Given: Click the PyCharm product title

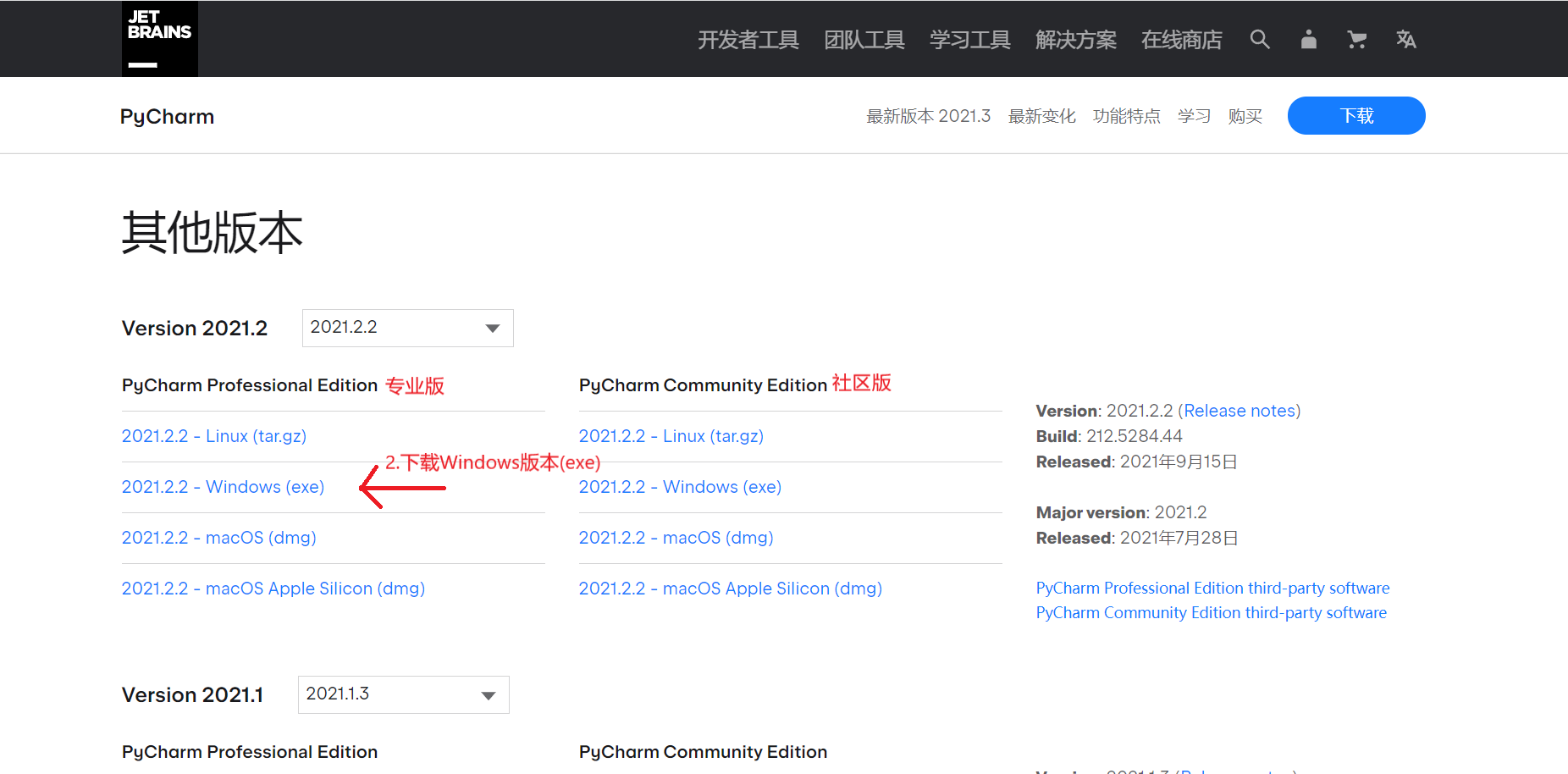Looking at the screenshot, I should tap(167, 116).
